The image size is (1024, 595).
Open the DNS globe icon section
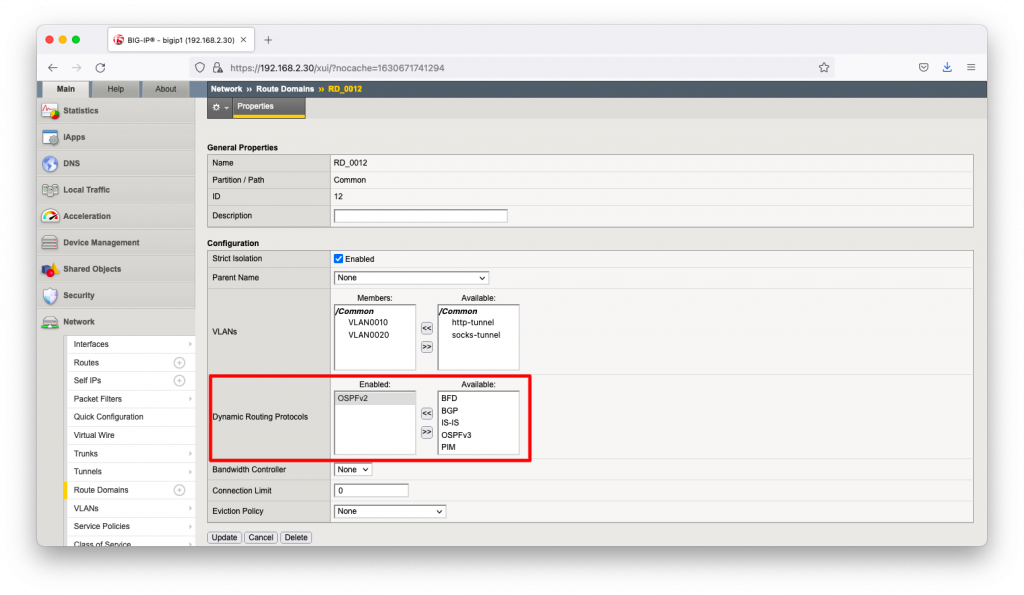pyautogui.click(x=50, y=163)
